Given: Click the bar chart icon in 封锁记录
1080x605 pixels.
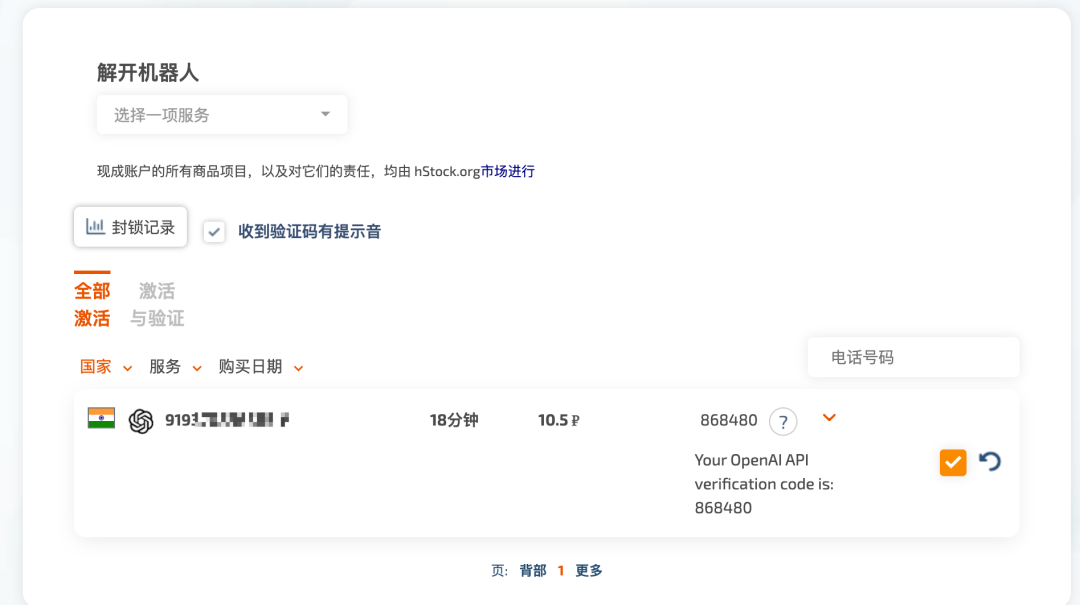Looking at the screenshot, I should [x=95, y=227].
